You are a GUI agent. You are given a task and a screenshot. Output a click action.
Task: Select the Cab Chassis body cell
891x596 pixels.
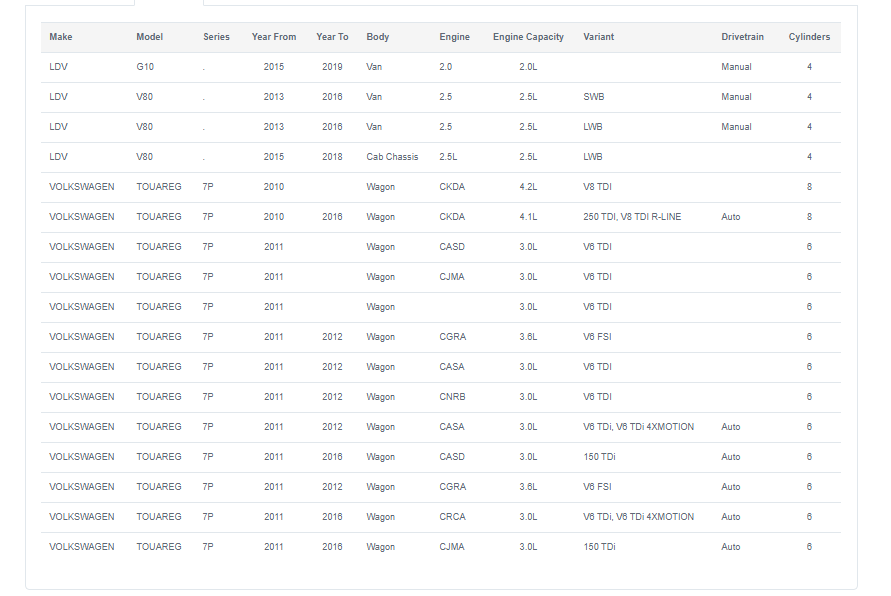(x=392, y=157)
